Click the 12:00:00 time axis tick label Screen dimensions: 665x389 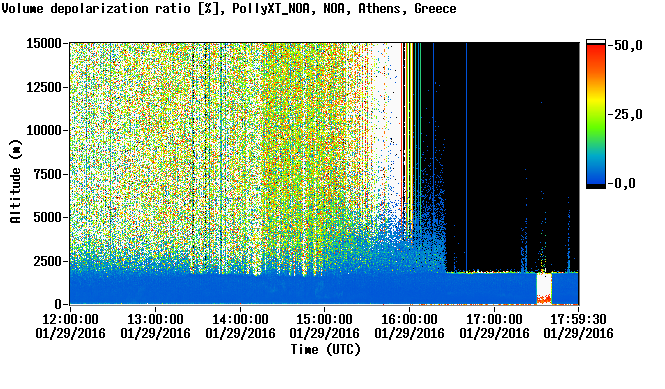70,319
